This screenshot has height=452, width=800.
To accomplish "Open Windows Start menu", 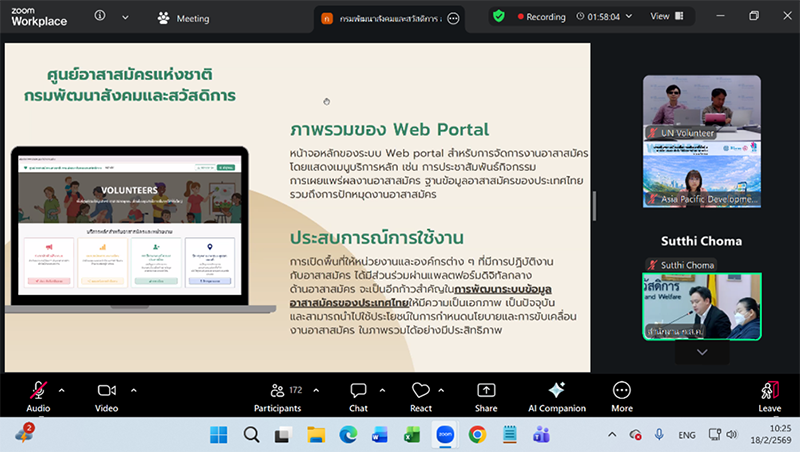I will click(x=219, y=435).
